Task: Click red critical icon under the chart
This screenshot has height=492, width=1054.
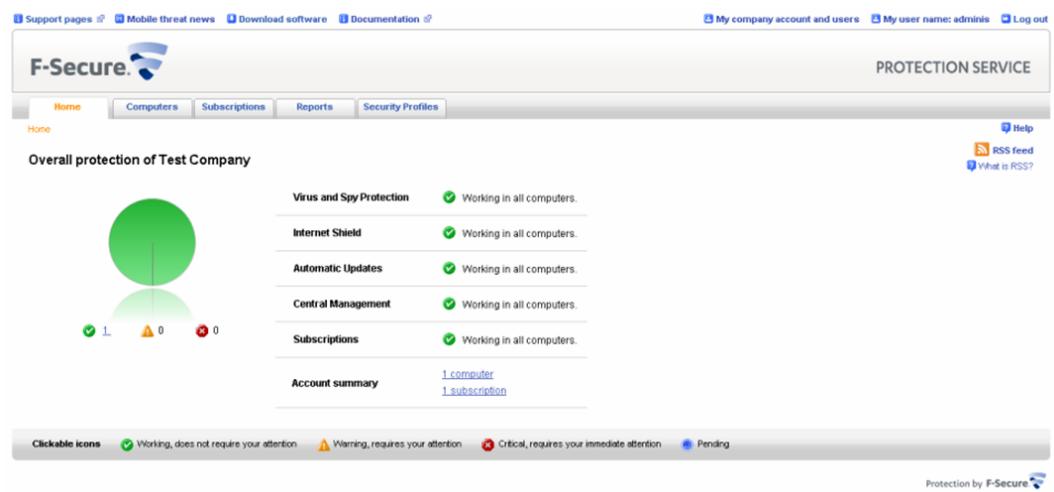Action: 202,331
